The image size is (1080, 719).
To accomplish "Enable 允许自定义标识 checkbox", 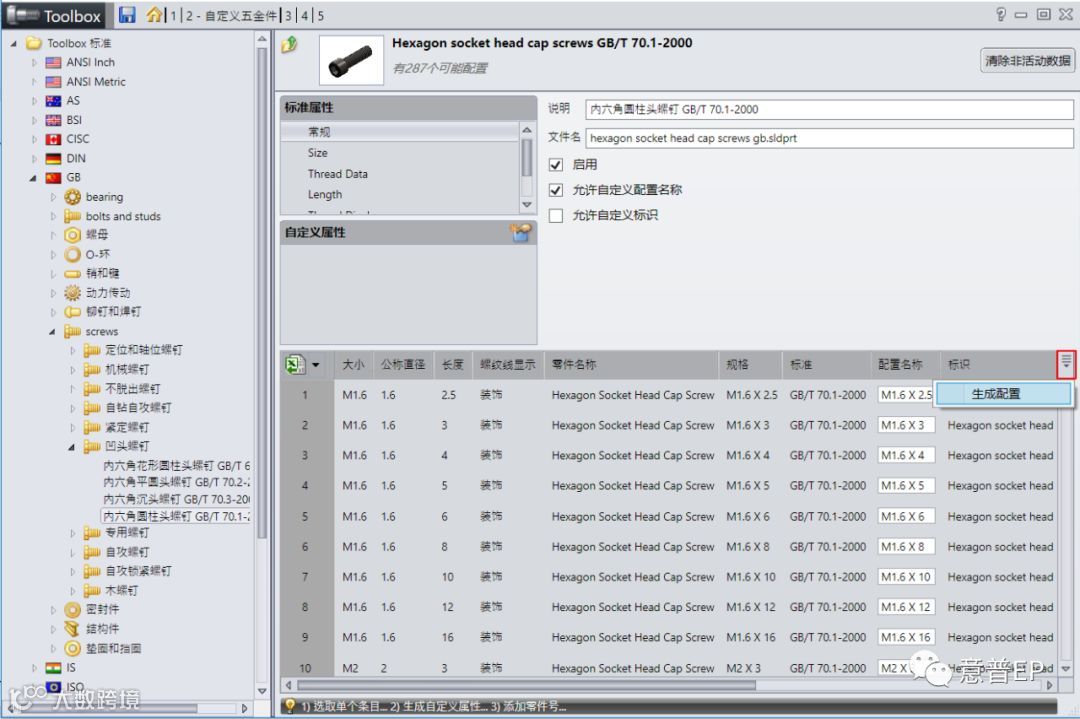I will (556, 216).
